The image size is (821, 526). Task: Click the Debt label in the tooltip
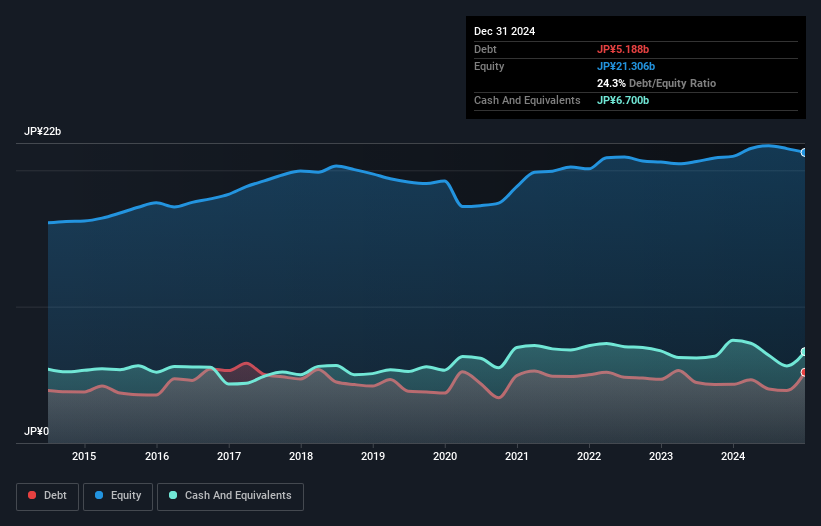(485, 49)
